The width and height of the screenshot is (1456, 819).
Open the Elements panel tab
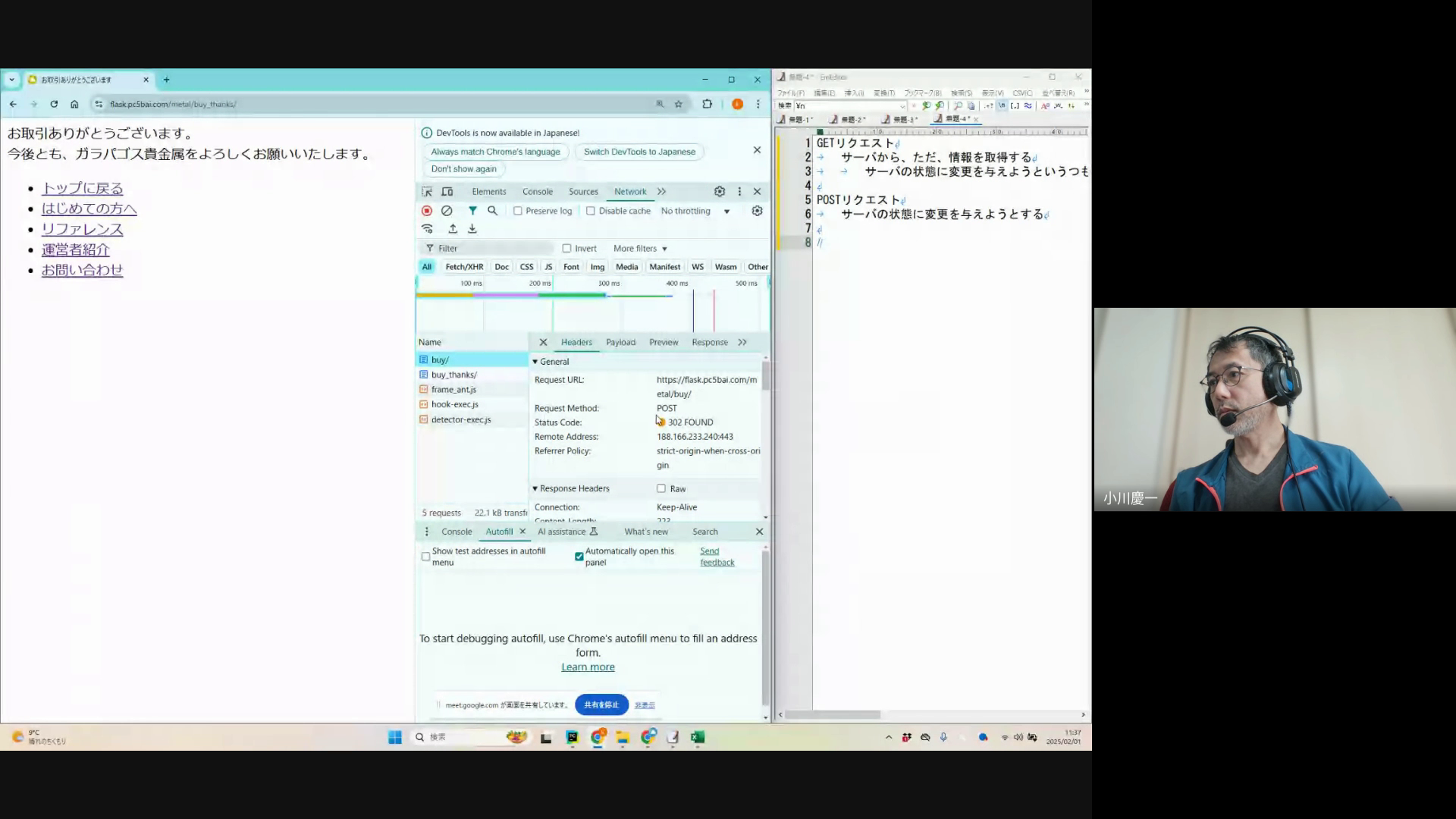click(488, 192)
